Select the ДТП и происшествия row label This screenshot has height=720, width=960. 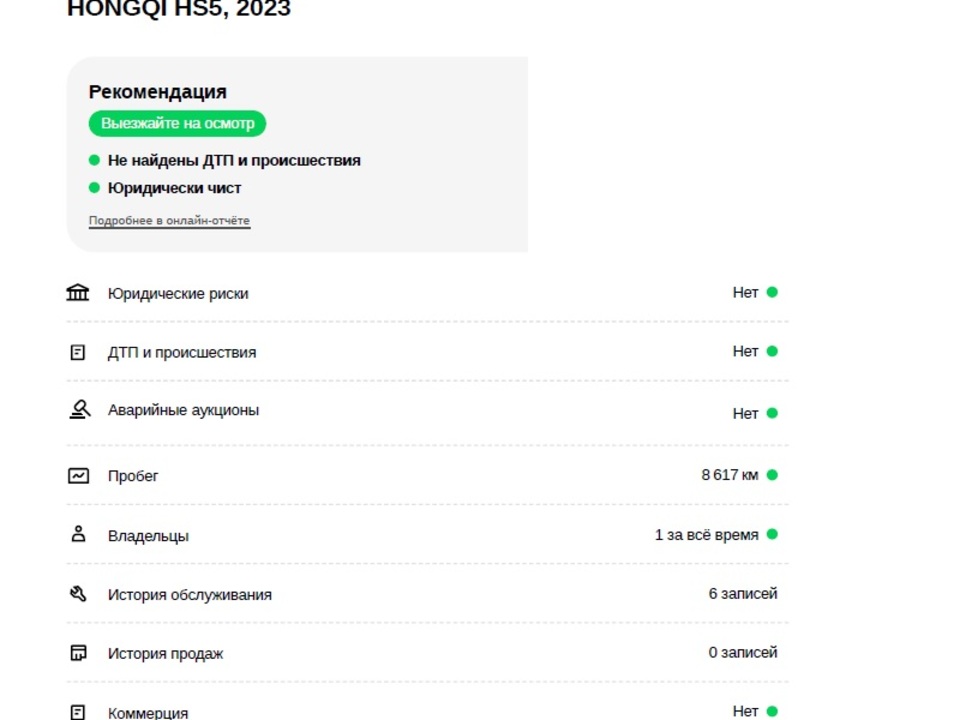pyautogui.click(x=182, y=353)
